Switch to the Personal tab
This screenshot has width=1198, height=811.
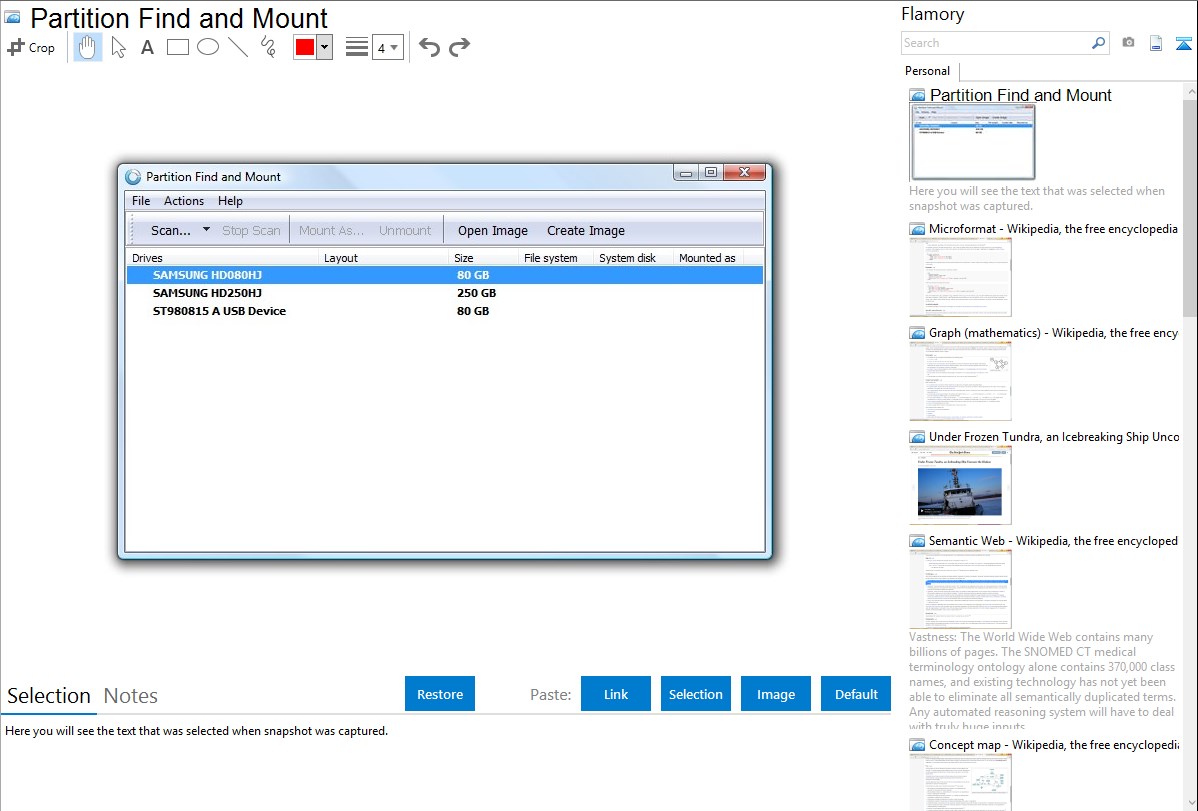pyautogui.click(x=928, y=70)
